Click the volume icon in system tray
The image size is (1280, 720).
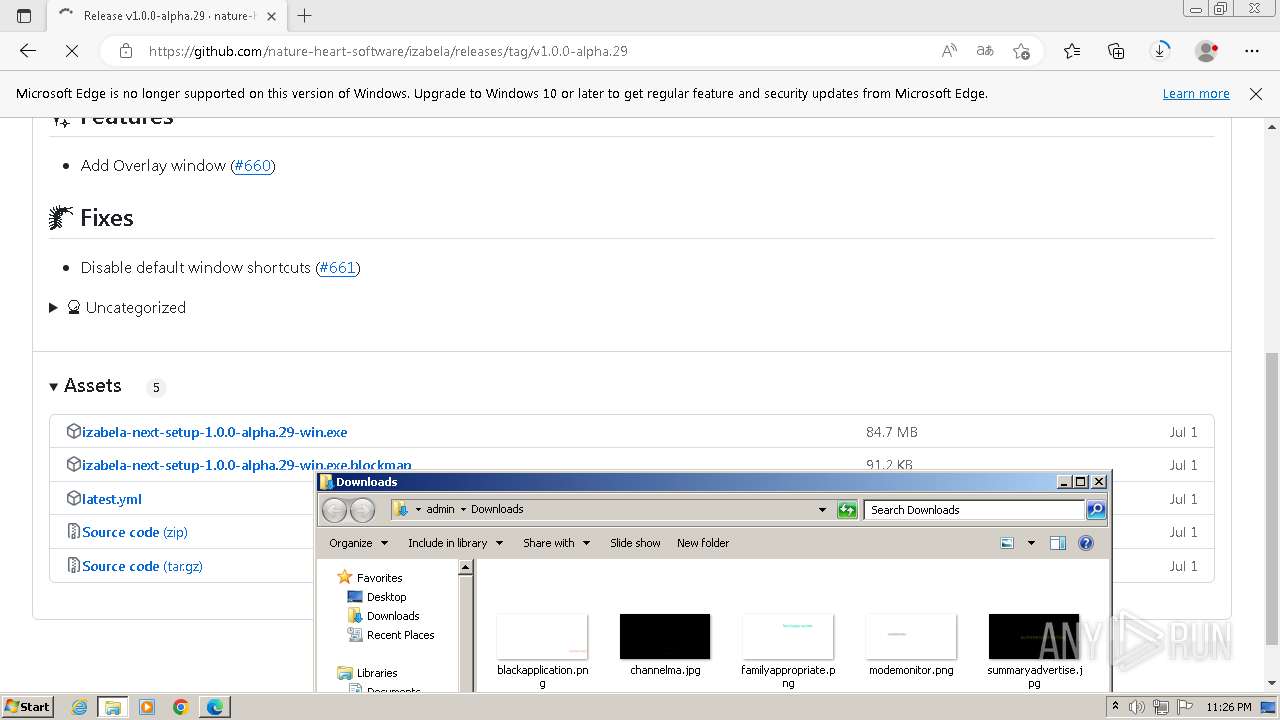click(x=1137, y=707)
